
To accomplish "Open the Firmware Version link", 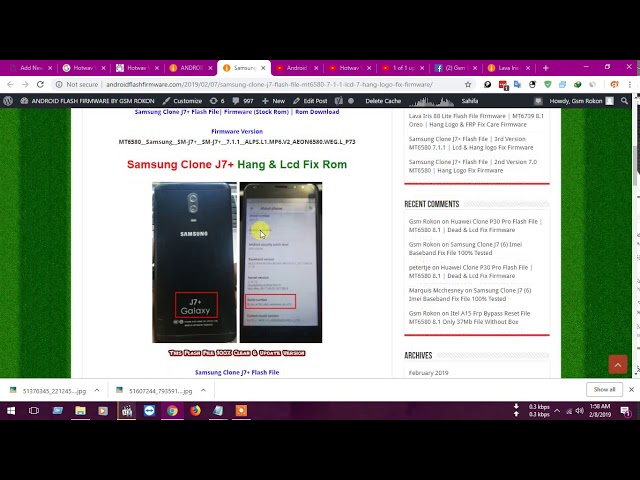I will [x=237, y=131].
